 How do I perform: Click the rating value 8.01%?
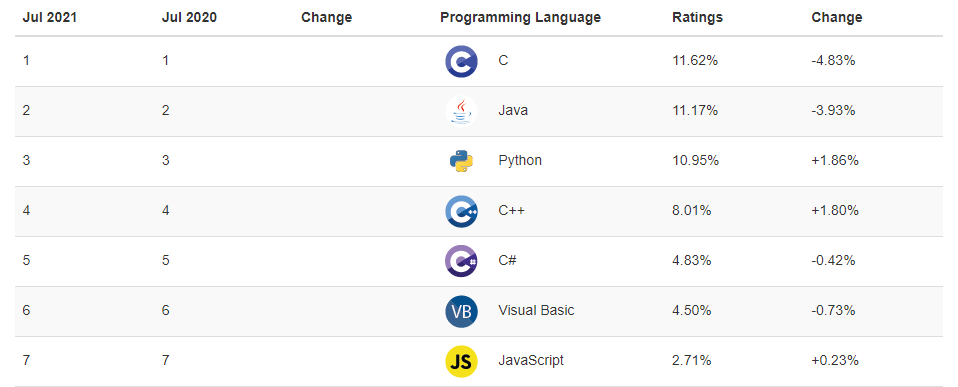pyautogui.click(x=692, y=211)
